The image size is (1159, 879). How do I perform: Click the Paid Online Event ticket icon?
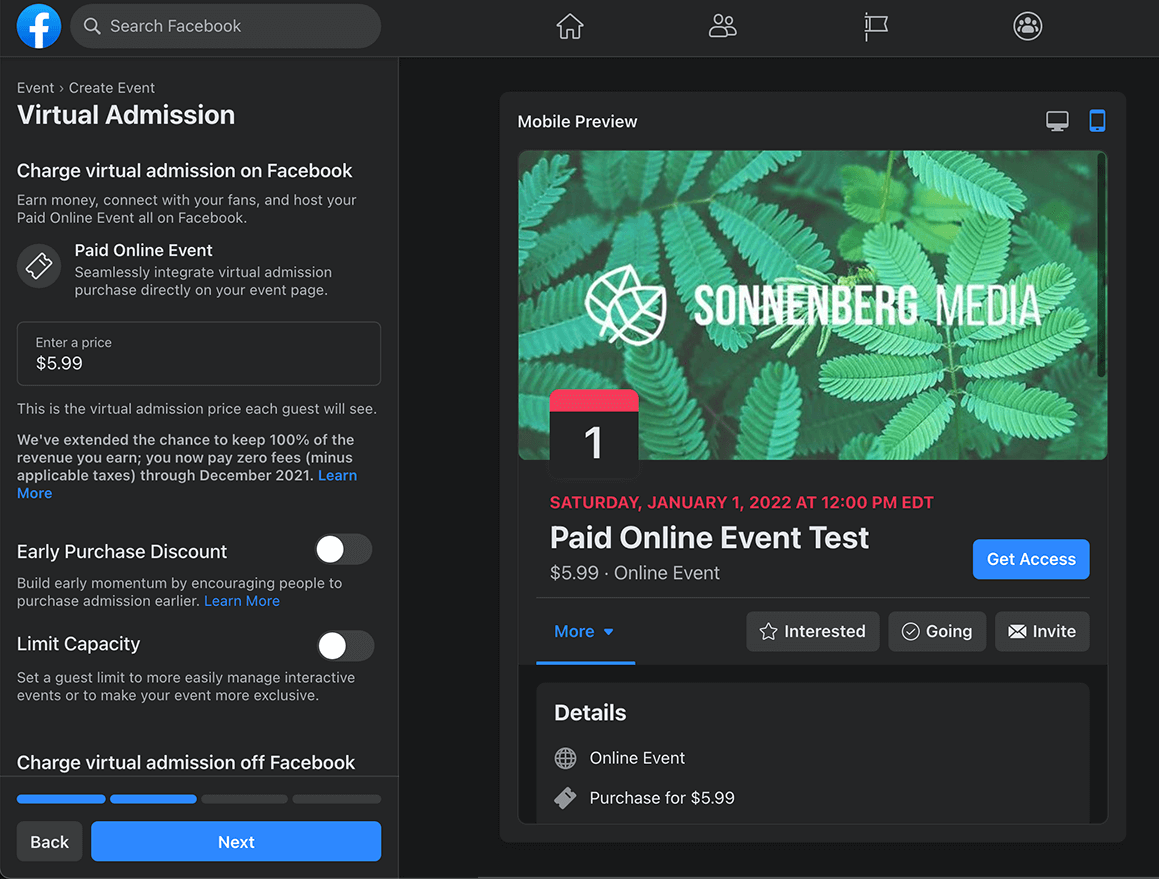pos(39,265)
